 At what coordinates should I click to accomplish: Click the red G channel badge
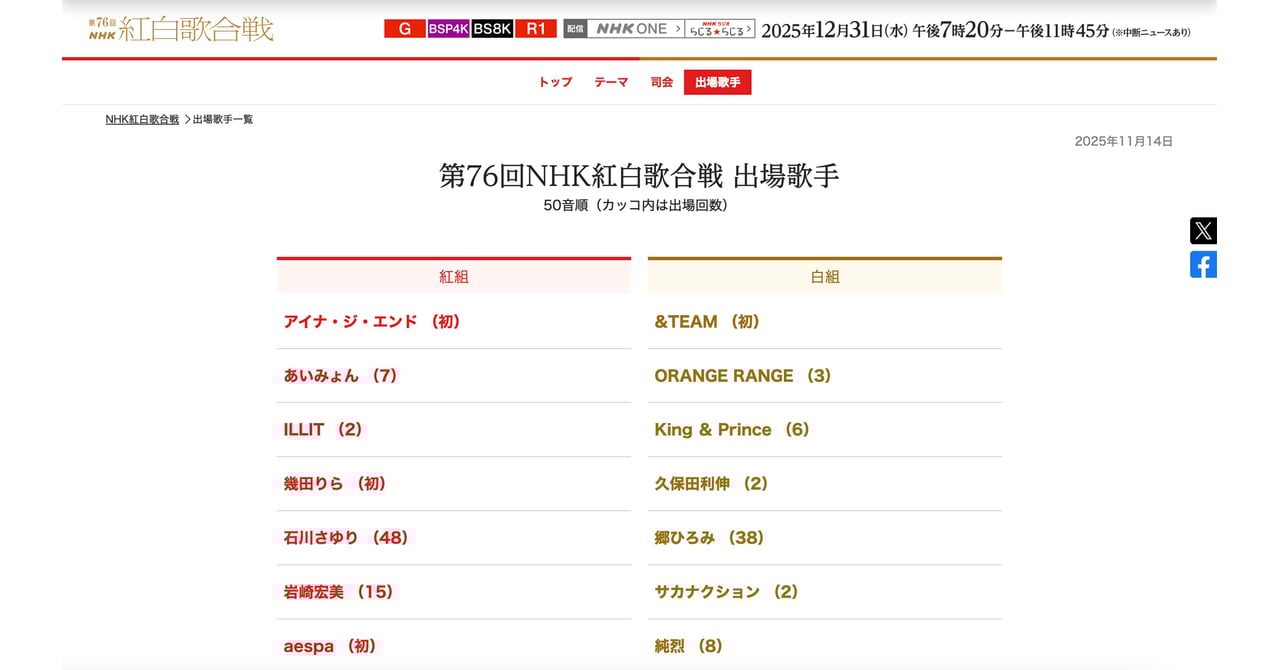click(x=404, y=29)
